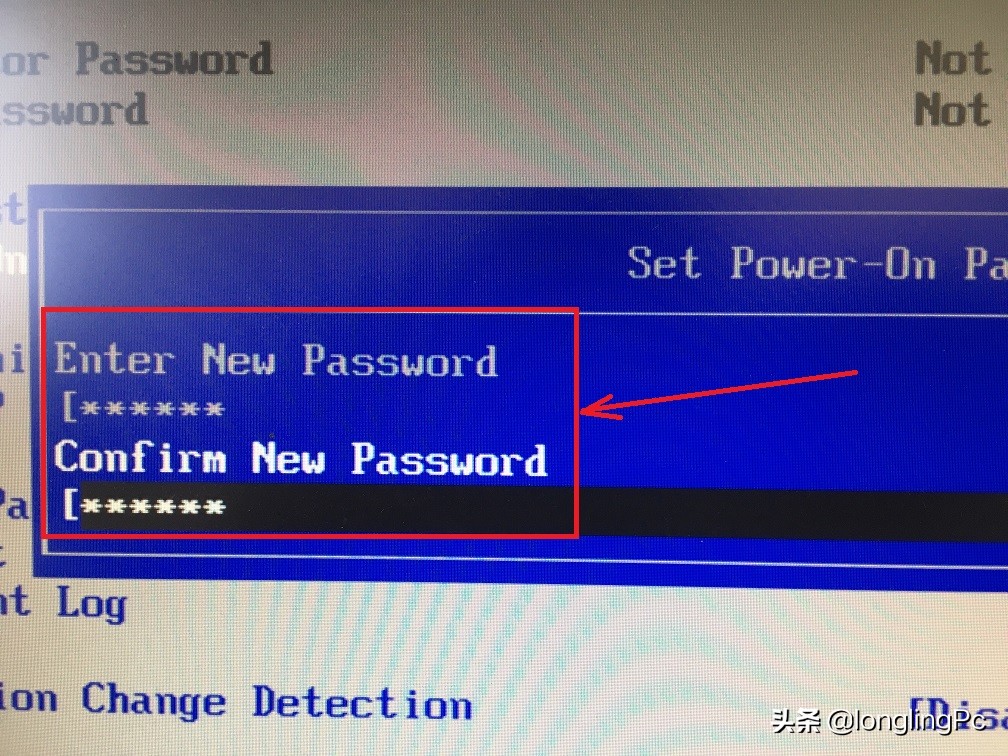Open the Event Log menu entry
The image size is (1008, 756).
coord(63,603)
